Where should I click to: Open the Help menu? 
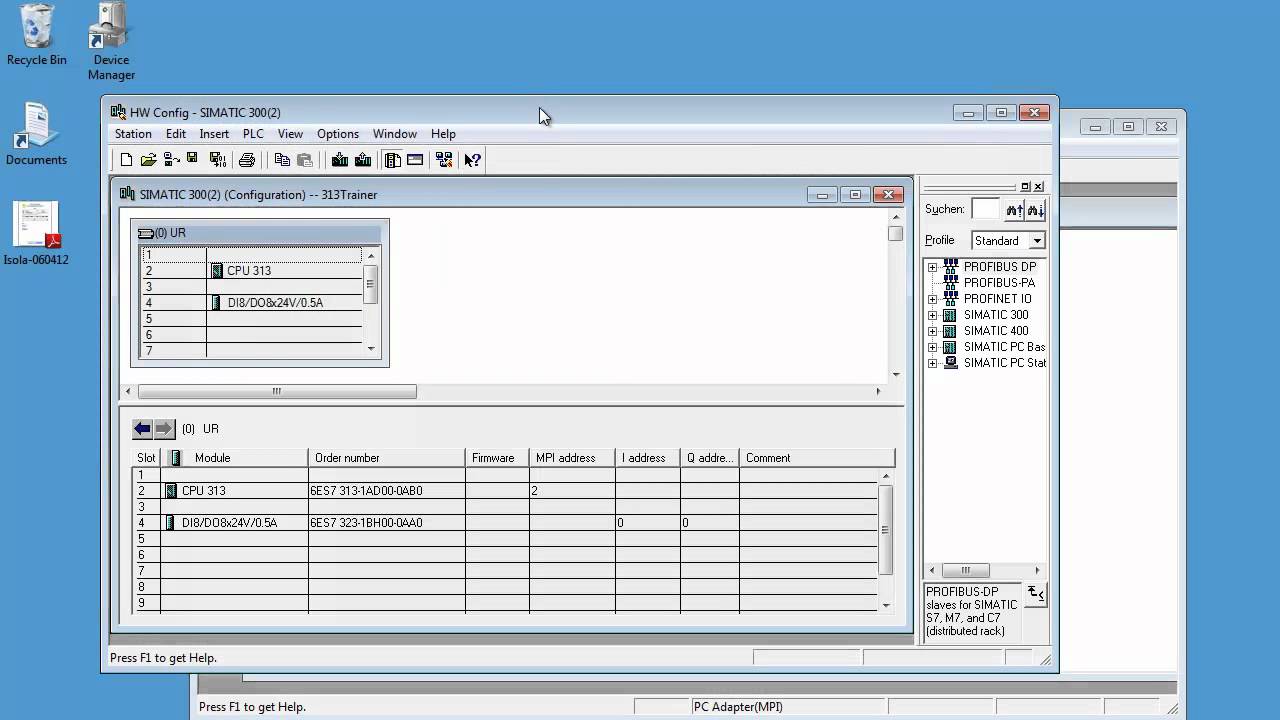pos(443,134)
